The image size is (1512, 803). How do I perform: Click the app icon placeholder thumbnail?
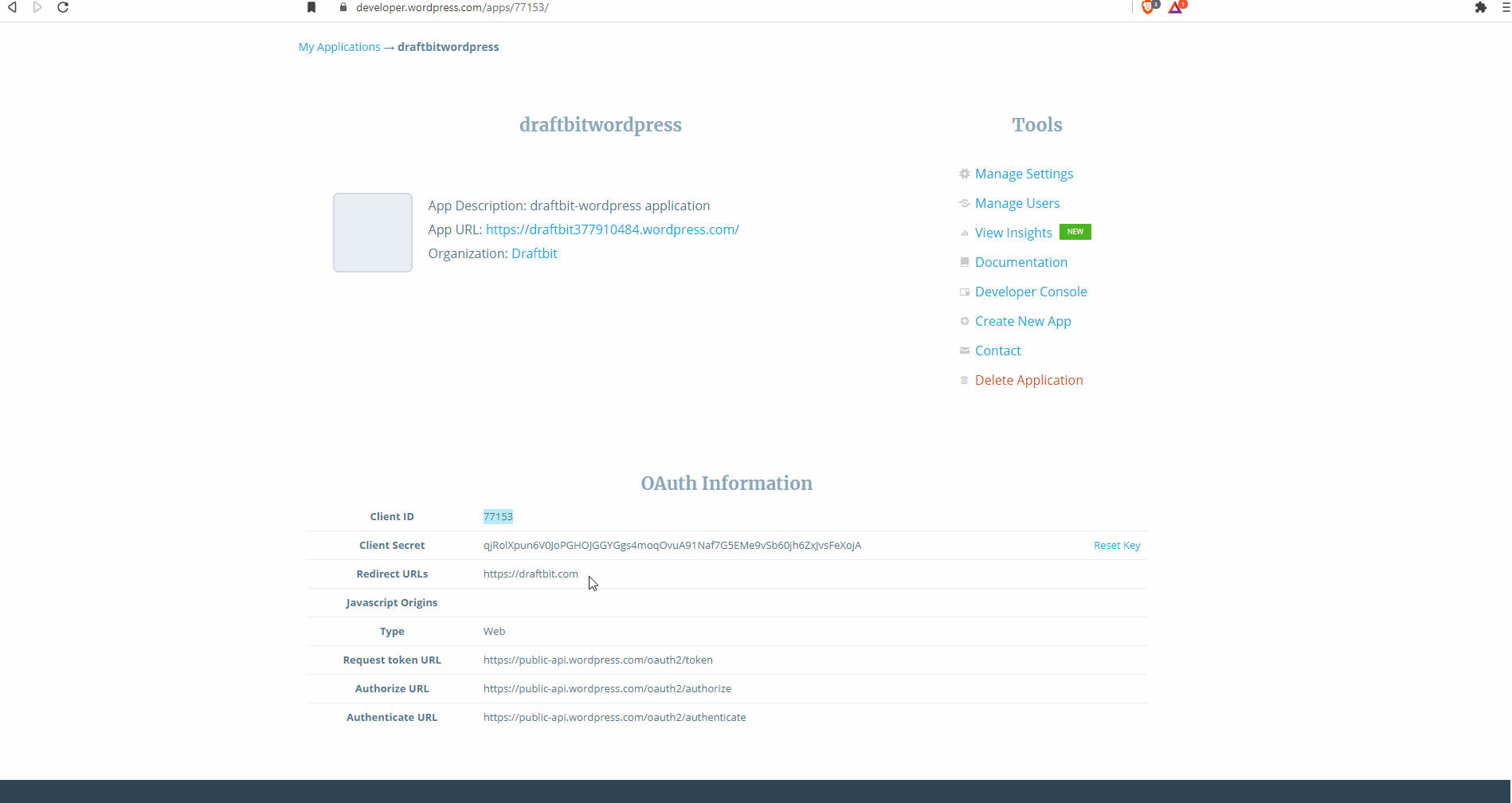373,233
